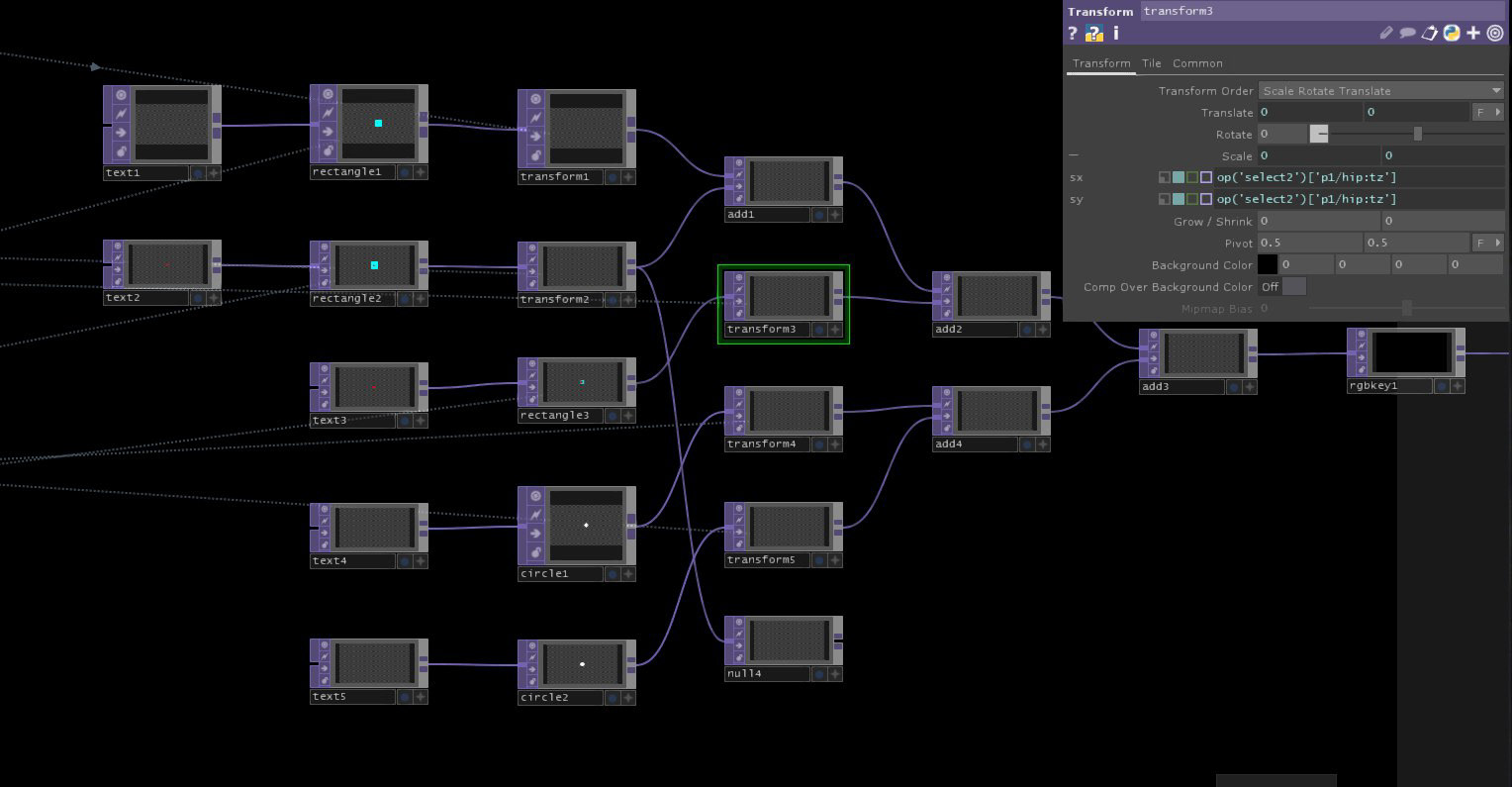Click the concentric circle target icon in header

[1495, 34]
